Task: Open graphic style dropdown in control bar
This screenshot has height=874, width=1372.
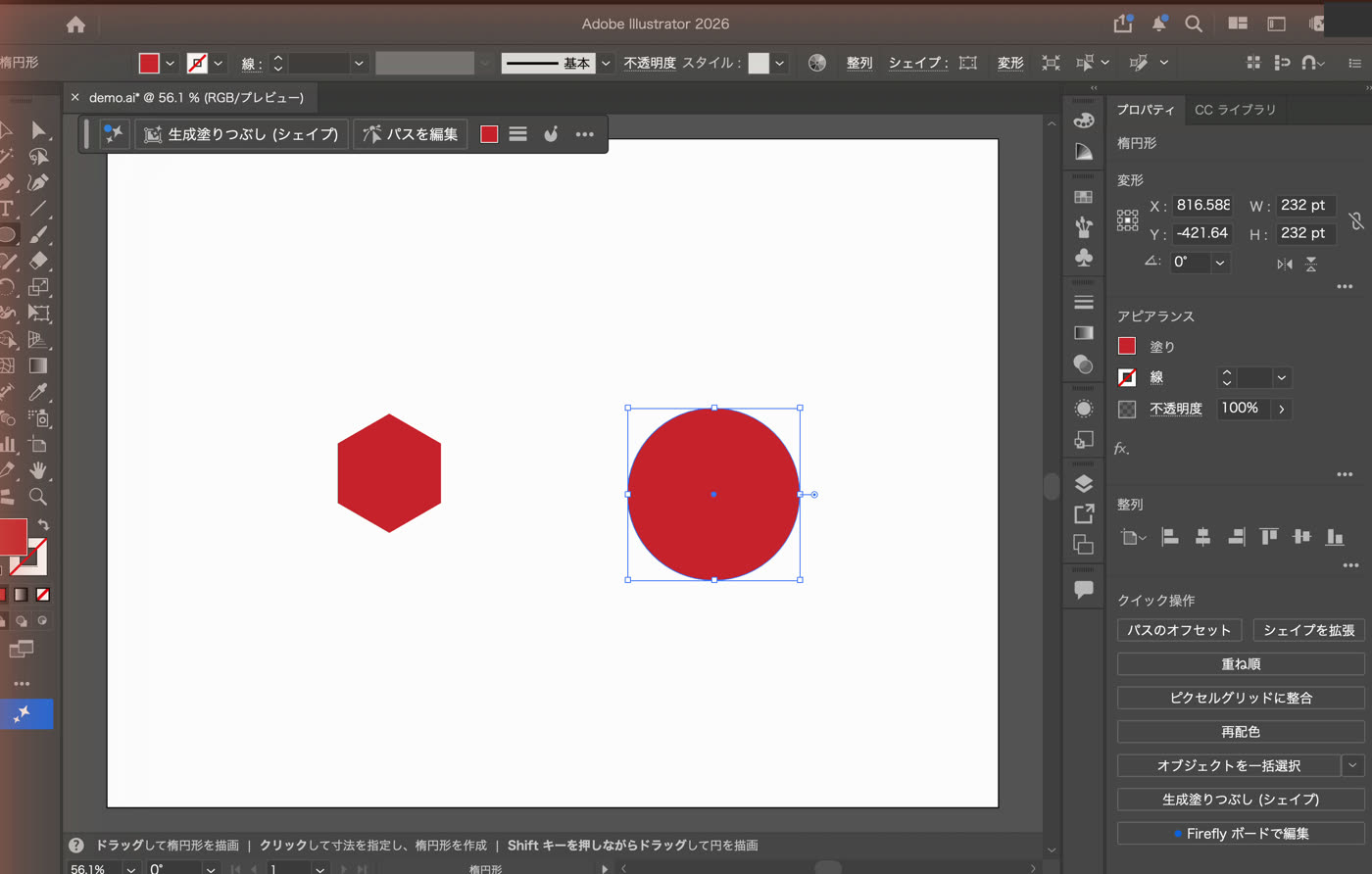Action: pyautogui.click(x=780, y=63)
